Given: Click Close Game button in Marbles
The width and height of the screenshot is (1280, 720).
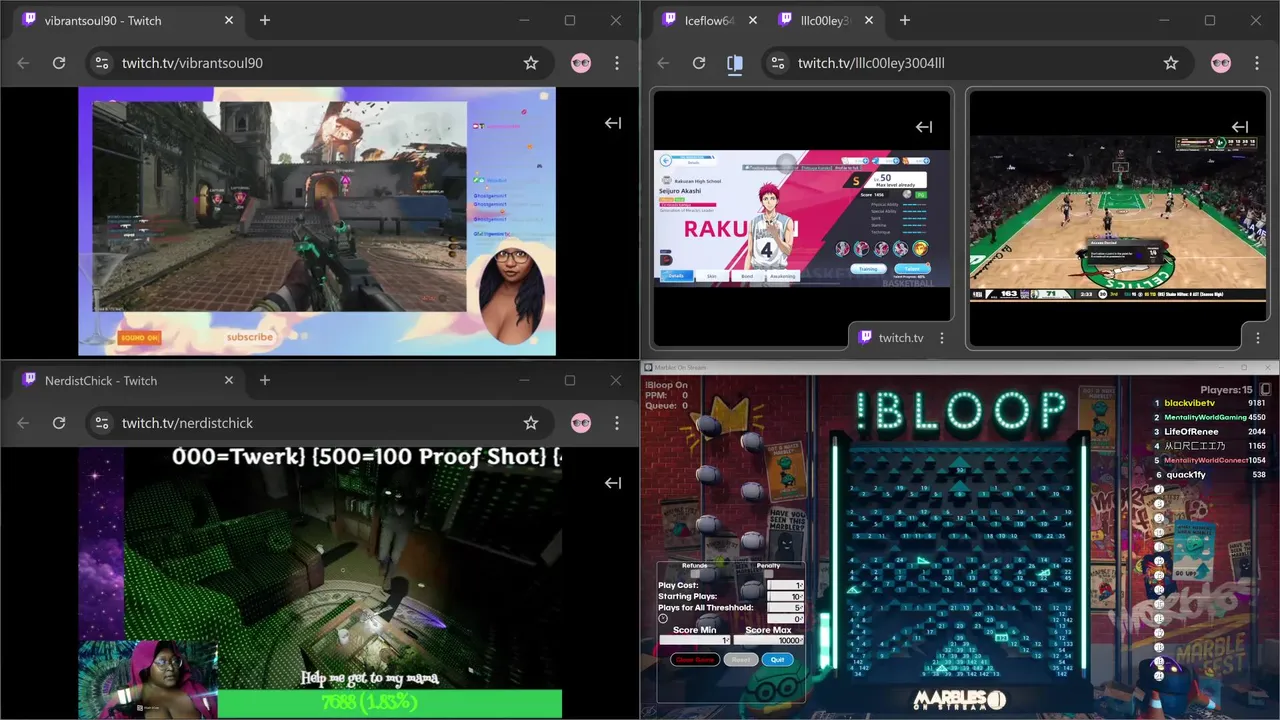Looking at the screenshot, I should (695, 660).
